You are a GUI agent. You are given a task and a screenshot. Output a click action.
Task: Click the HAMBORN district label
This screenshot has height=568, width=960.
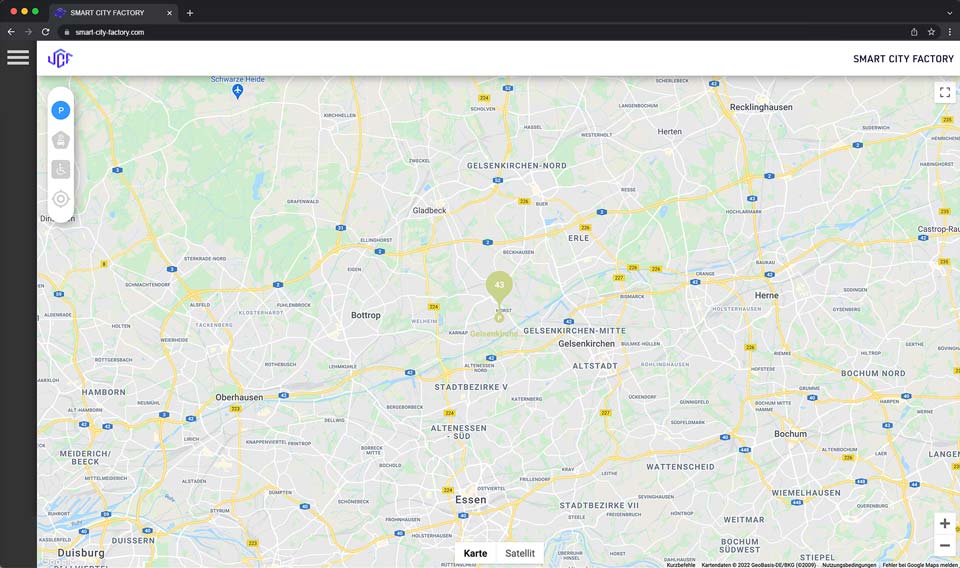pos(103,392)
